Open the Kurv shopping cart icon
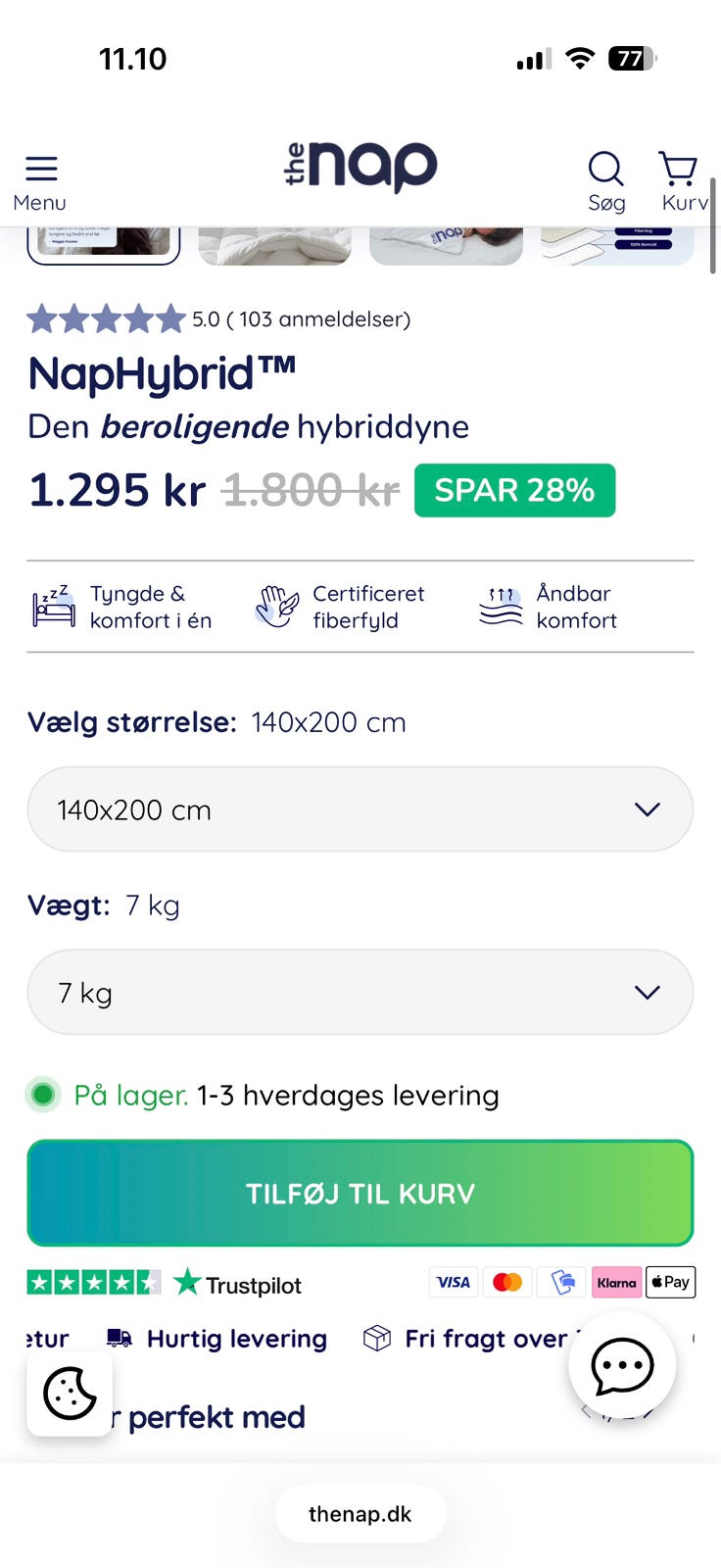Screen dimensions: 721x1568 [x=678, y=169]
